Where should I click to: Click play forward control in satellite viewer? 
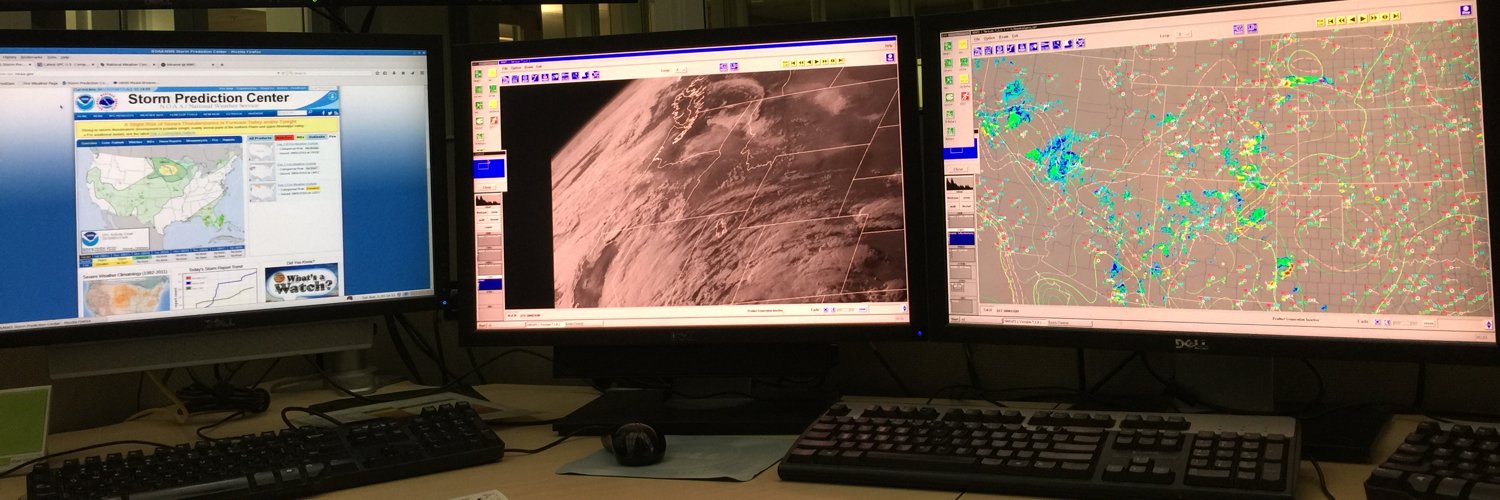817,62
